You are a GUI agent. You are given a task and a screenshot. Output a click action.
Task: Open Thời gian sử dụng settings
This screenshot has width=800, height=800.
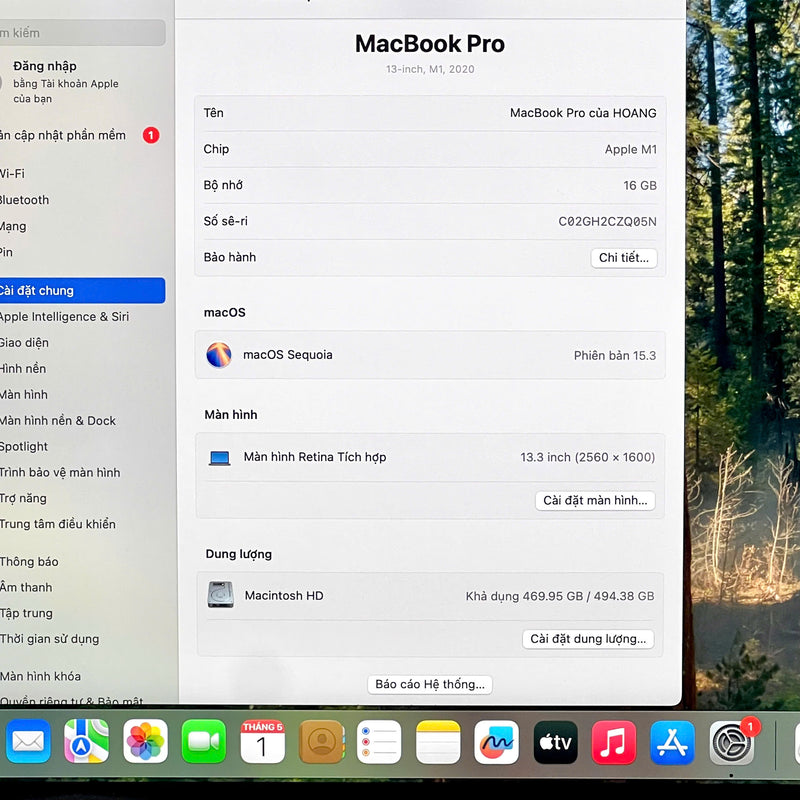point(49,639)
